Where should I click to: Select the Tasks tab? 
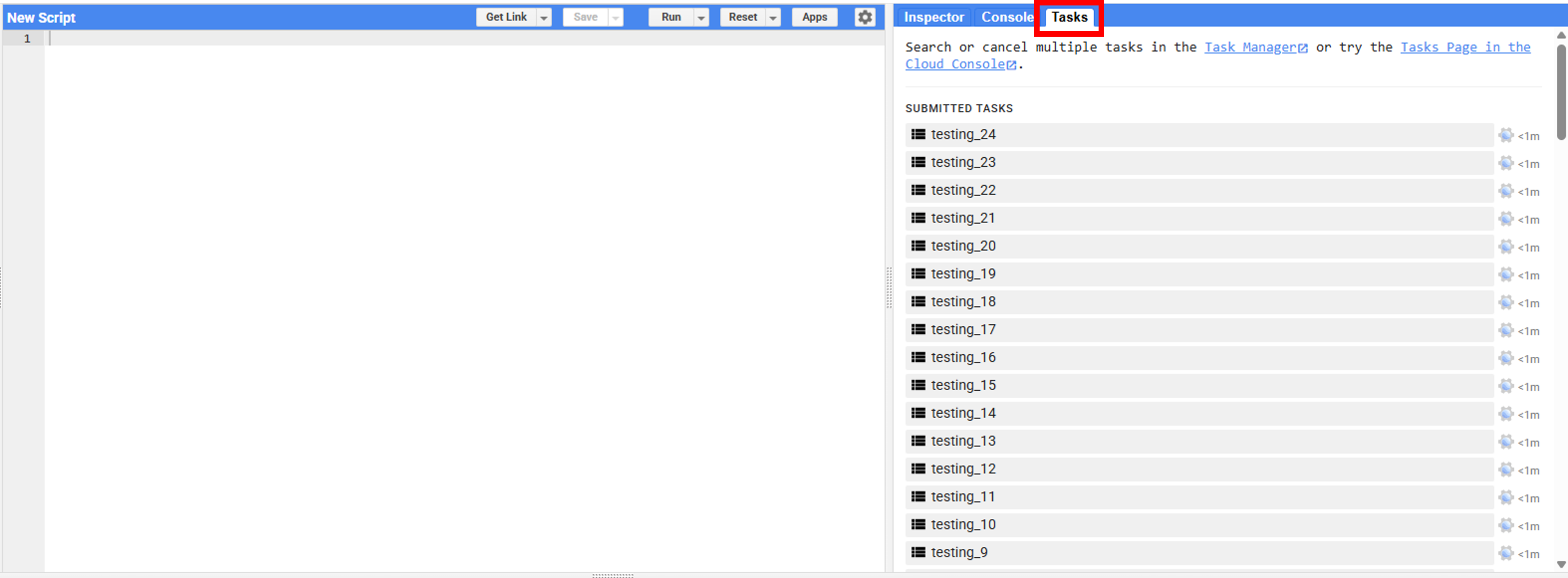1069,18
